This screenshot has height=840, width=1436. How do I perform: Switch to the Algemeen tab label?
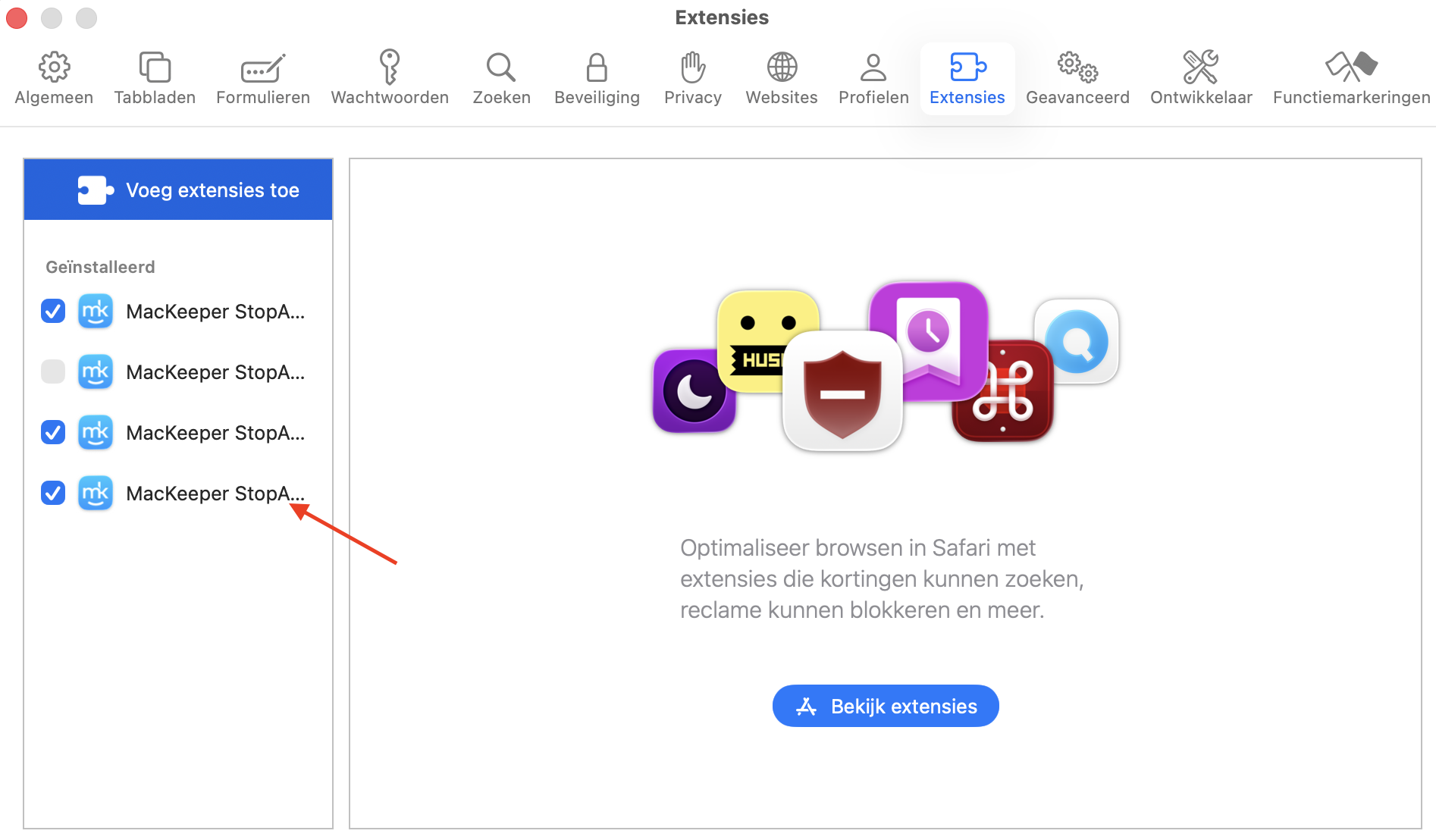pyautogui.click(x=54, y=98)
